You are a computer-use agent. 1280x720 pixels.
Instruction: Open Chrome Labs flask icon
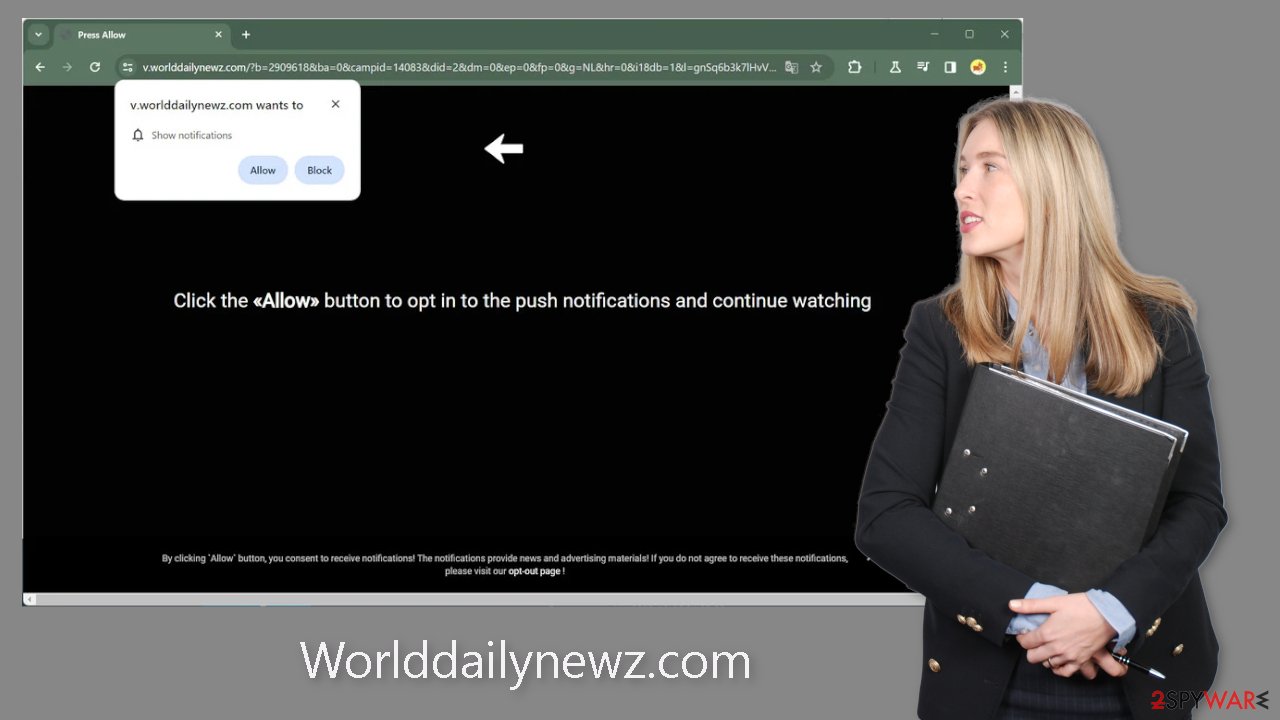pyautogui.click(x=895, y=67)
